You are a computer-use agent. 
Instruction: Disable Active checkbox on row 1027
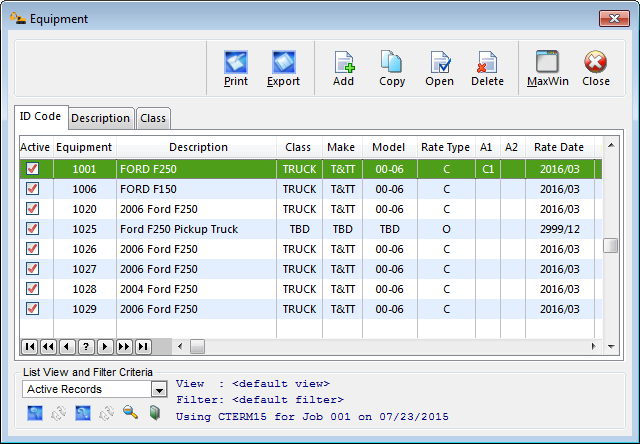[x=33, y=269]
